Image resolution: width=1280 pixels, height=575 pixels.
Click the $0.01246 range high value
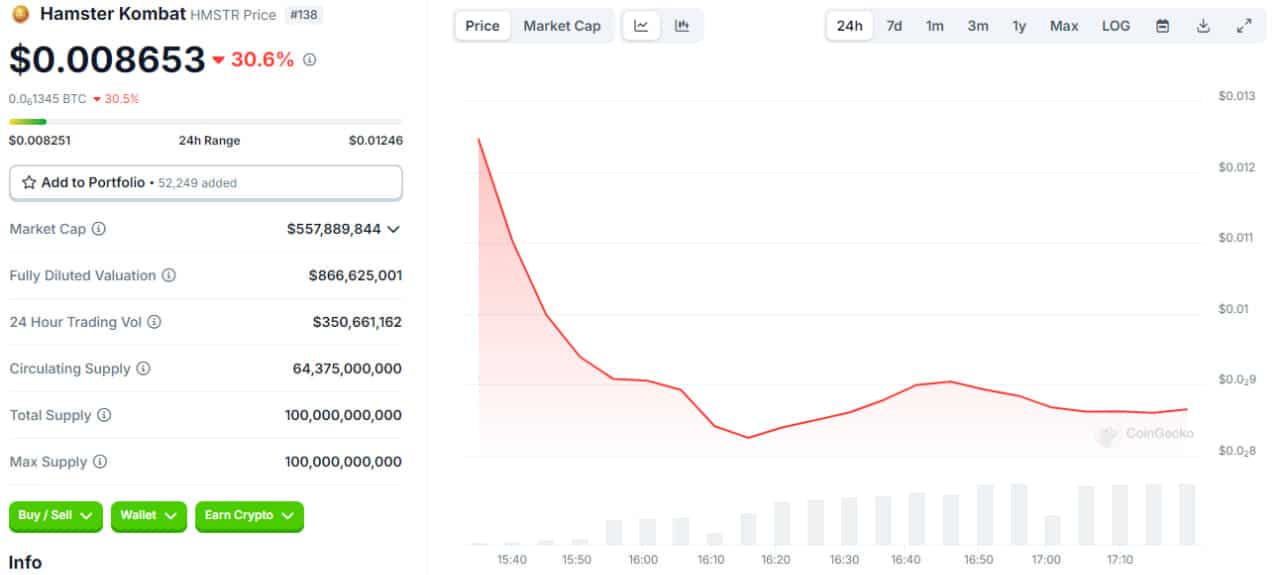tap(376, 141)
